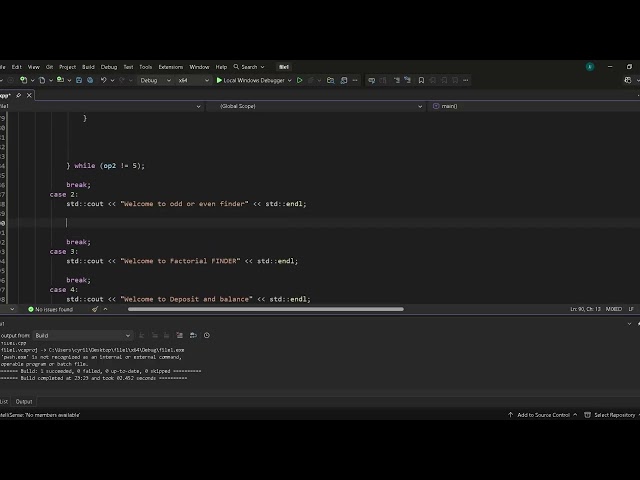This screenshot has width=640, height=480.
Task: Click the New Project icon
Action: (24, 80)
